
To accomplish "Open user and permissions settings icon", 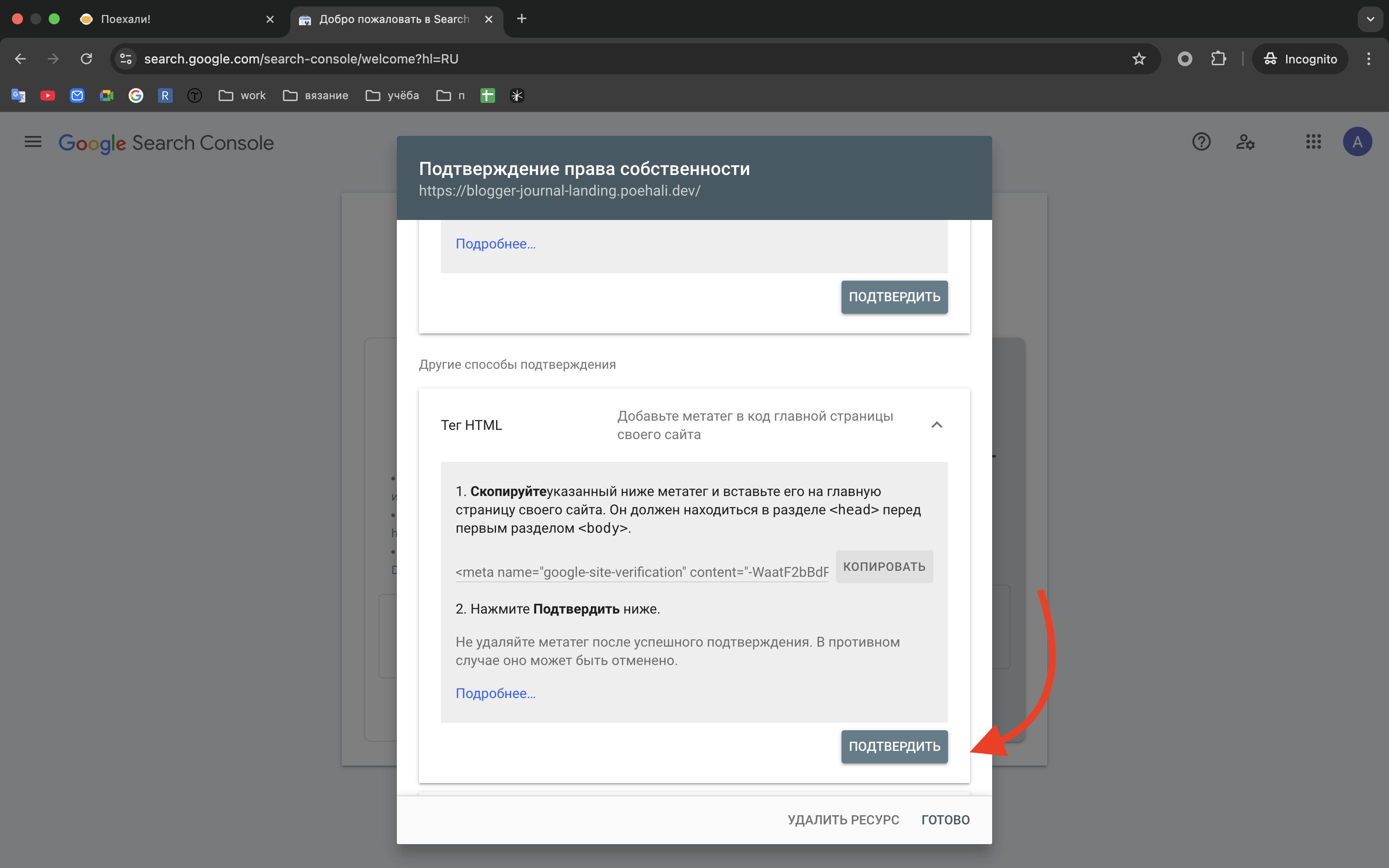I will pos(1246,141).
